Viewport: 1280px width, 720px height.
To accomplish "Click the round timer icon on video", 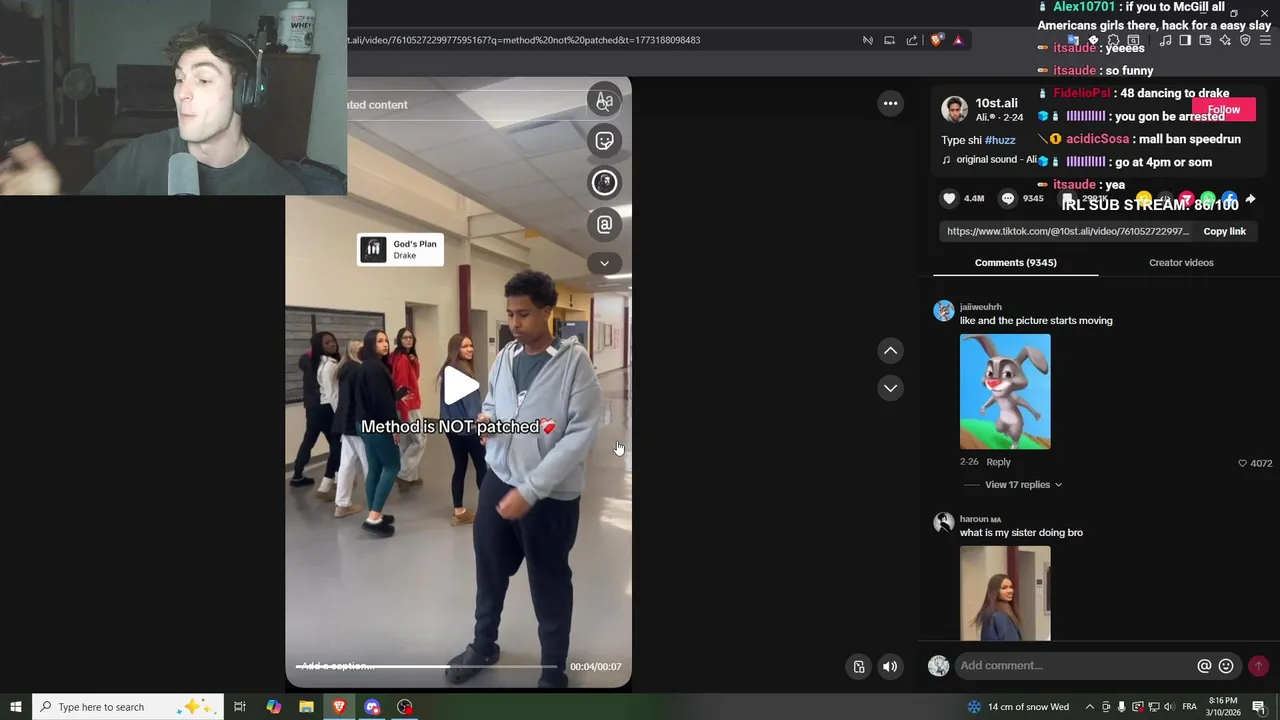I will click(604, 182).
